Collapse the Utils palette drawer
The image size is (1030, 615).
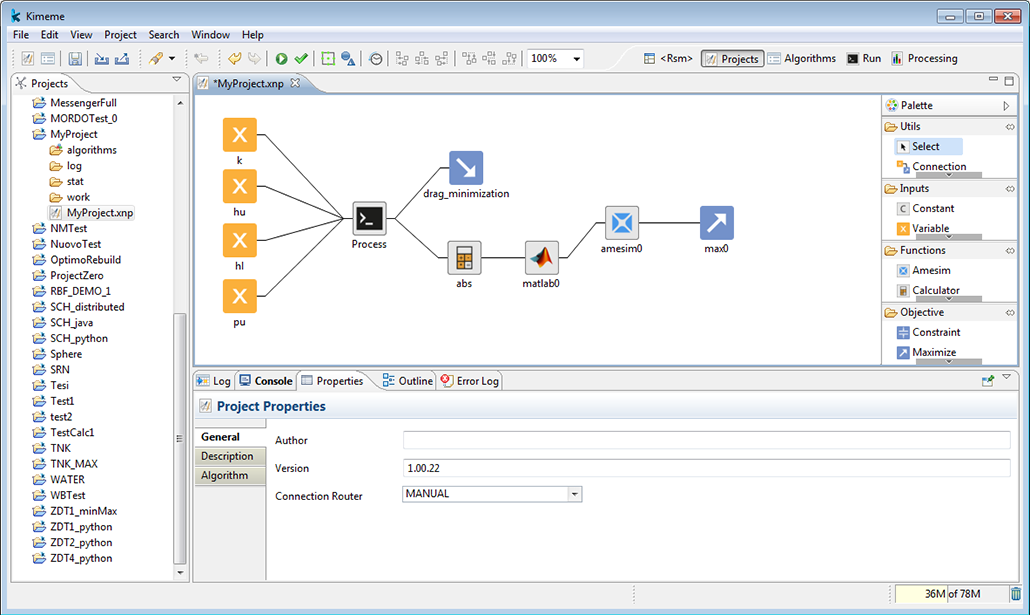pyautogui.click(x=1010, y=127)
